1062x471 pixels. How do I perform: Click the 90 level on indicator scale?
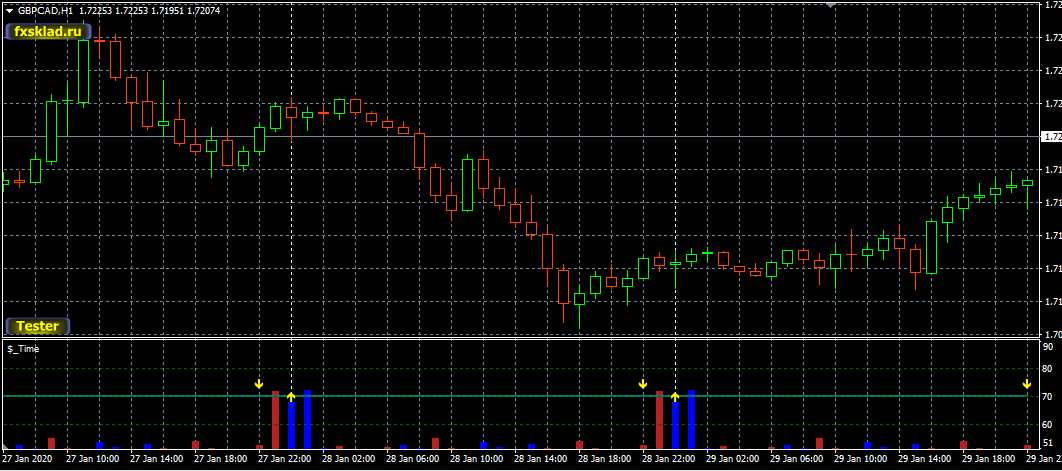coord(1048,347)
